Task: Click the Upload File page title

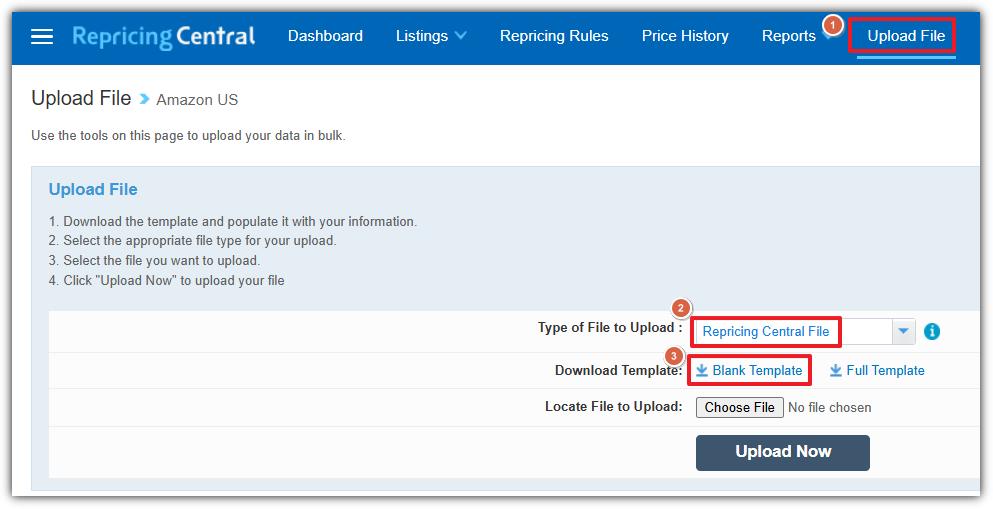Action: tap(81, 98)
